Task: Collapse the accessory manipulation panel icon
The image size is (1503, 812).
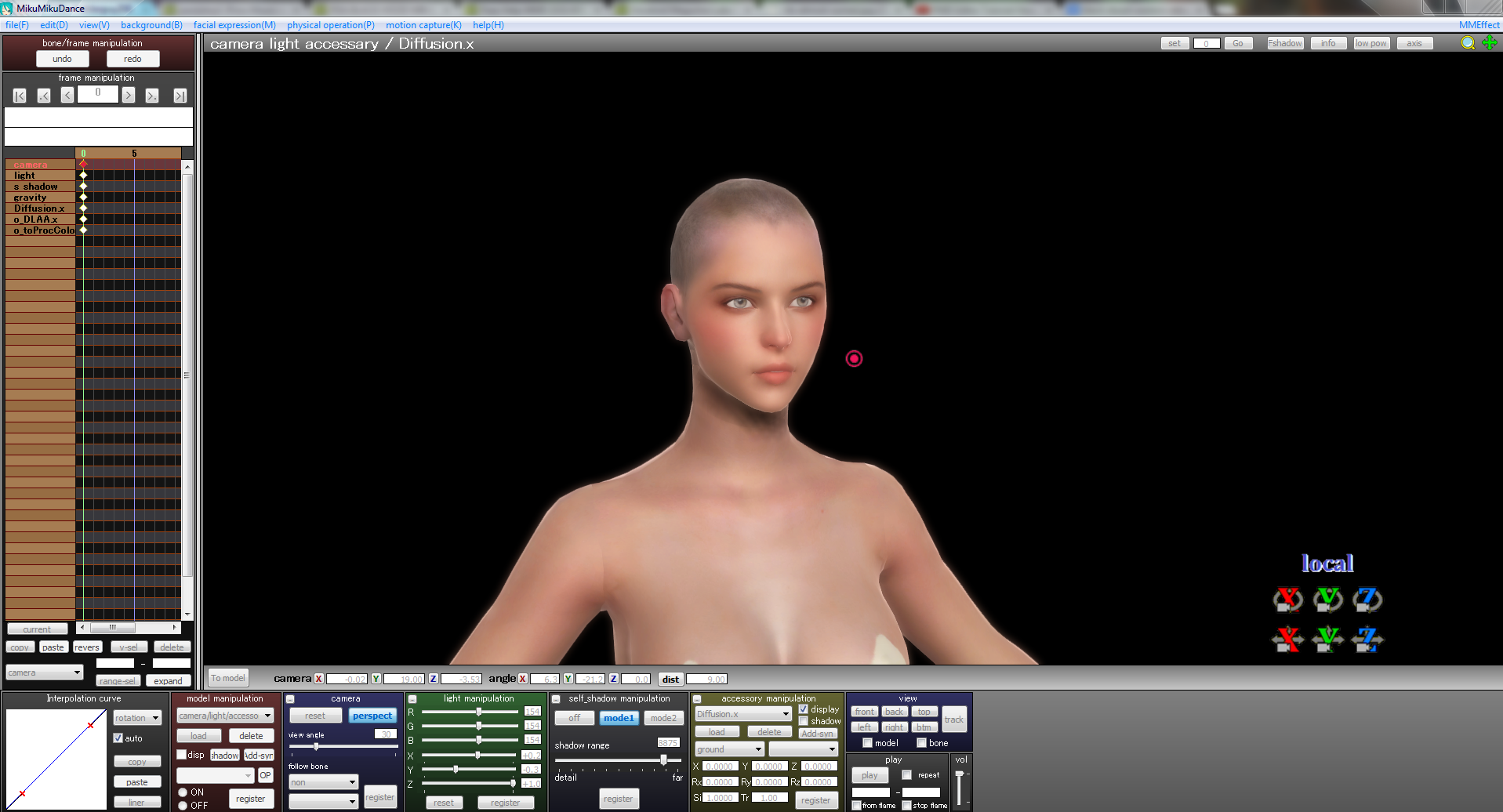Action: [697, 699]
